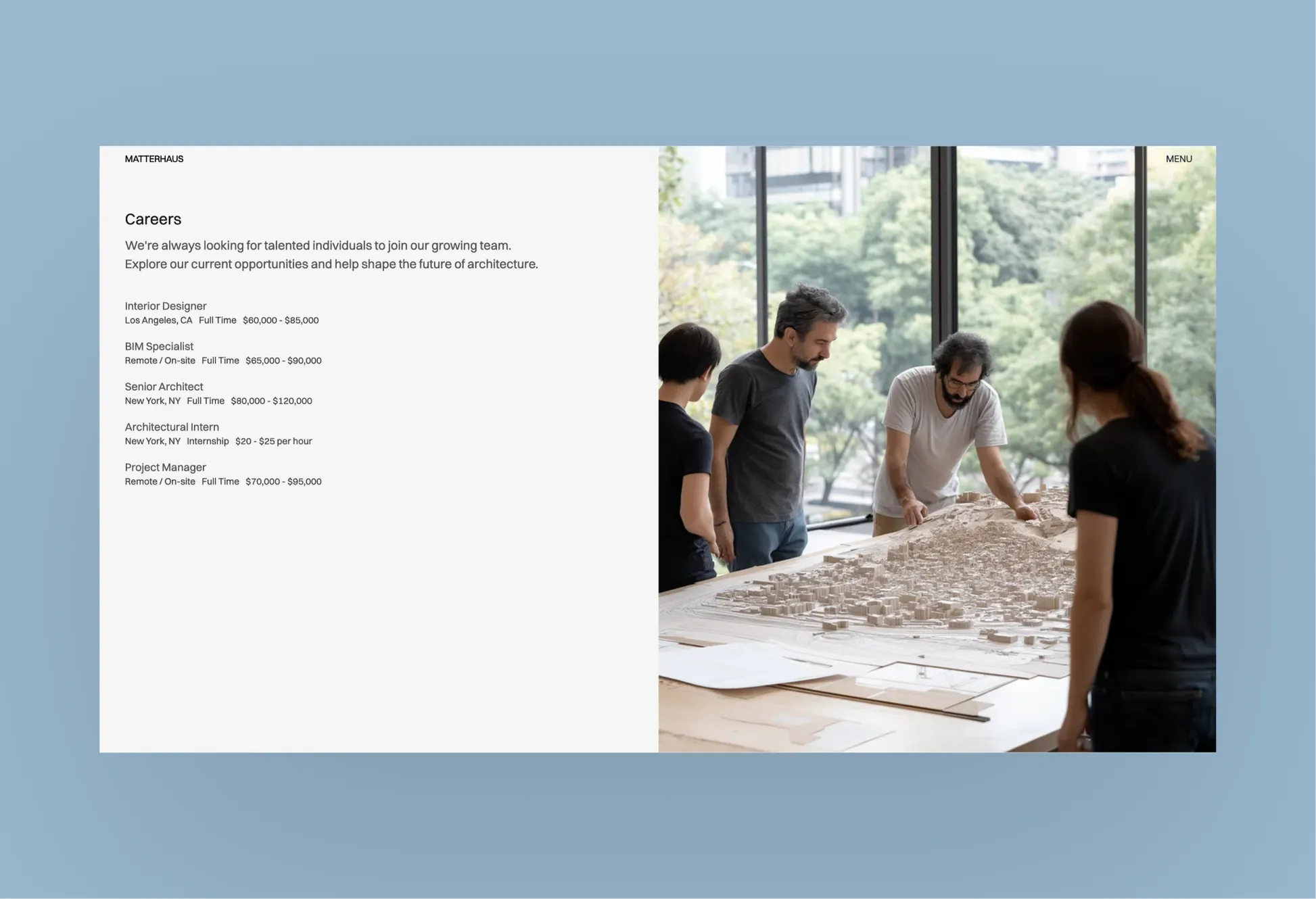
Task: Click the $20 - $25 per hour rate
Action: pyautogui.click(x=273, y=441)
